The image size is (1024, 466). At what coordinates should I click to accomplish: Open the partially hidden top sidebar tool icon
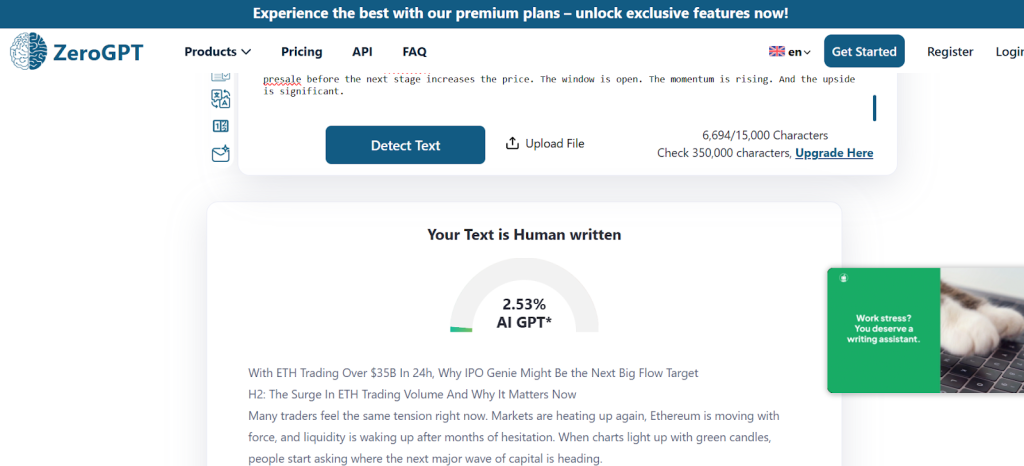221,76
